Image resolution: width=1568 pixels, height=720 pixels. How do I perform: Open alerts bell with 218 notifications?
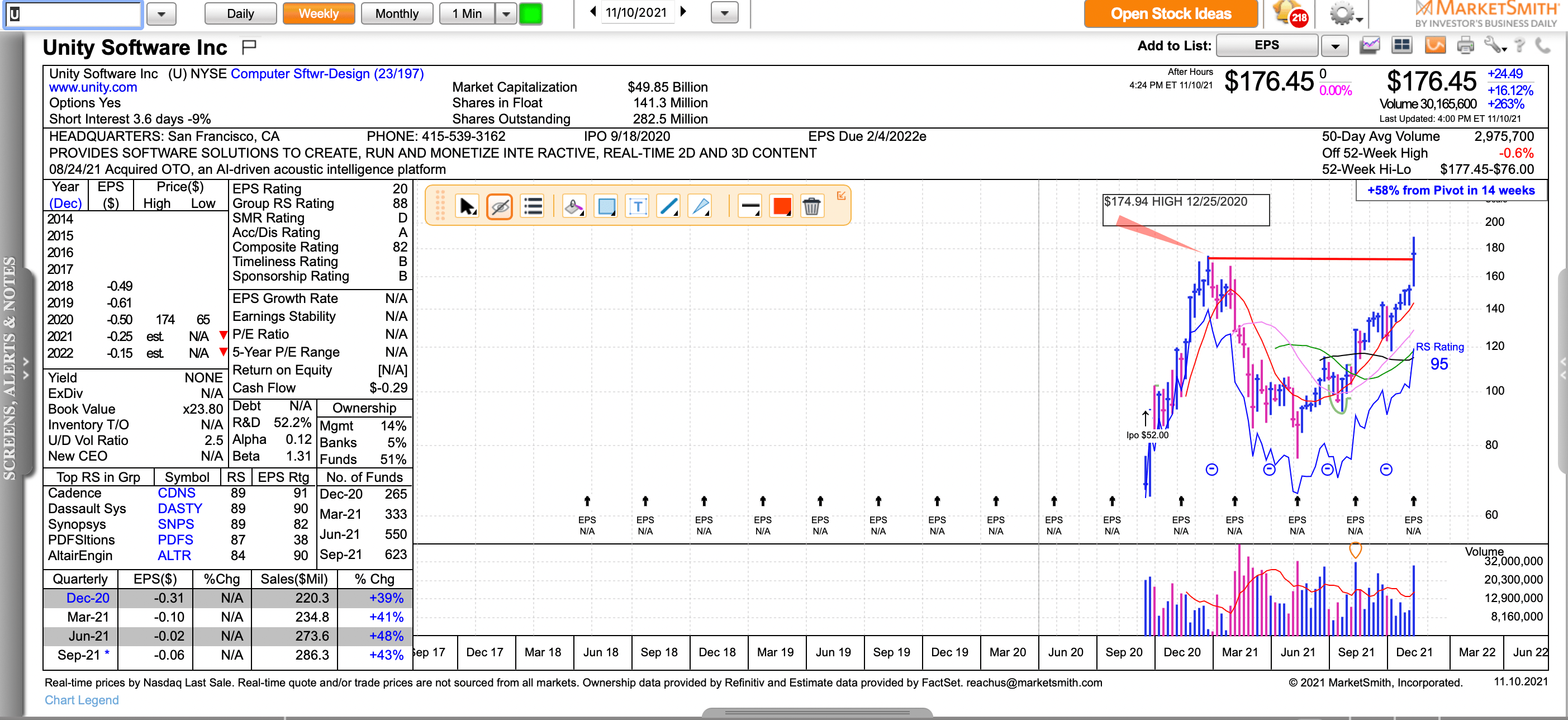click(1289, 13)
